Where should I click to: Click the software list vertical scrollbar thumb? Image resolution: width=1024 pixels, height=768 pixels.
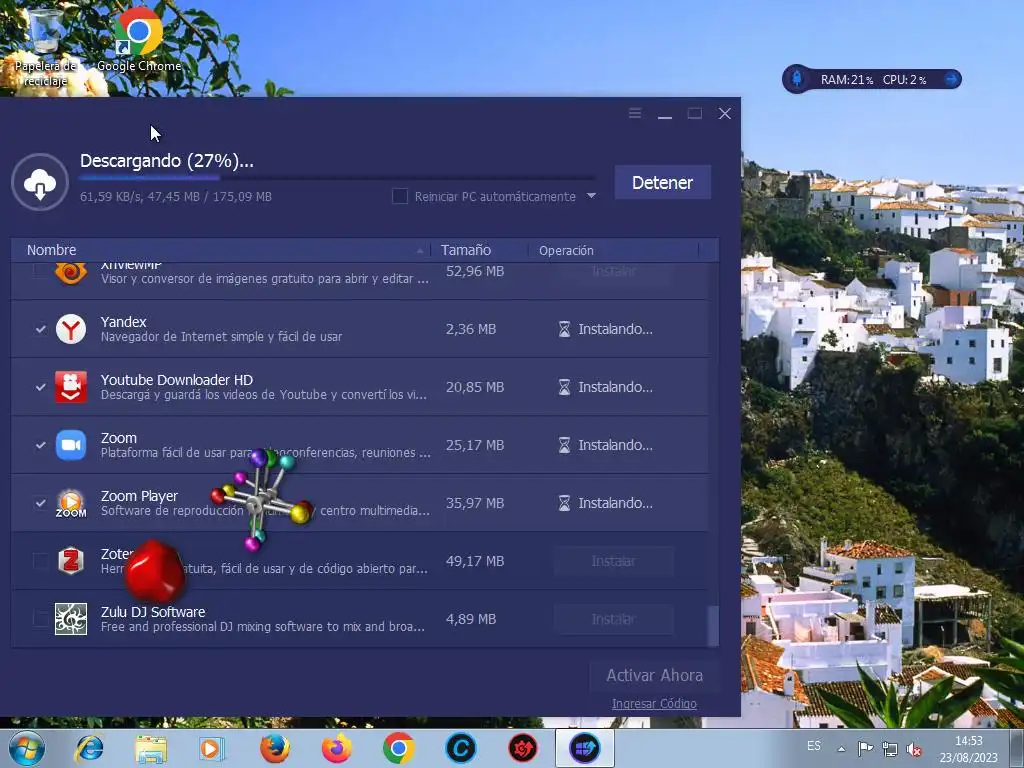point(713,626)
